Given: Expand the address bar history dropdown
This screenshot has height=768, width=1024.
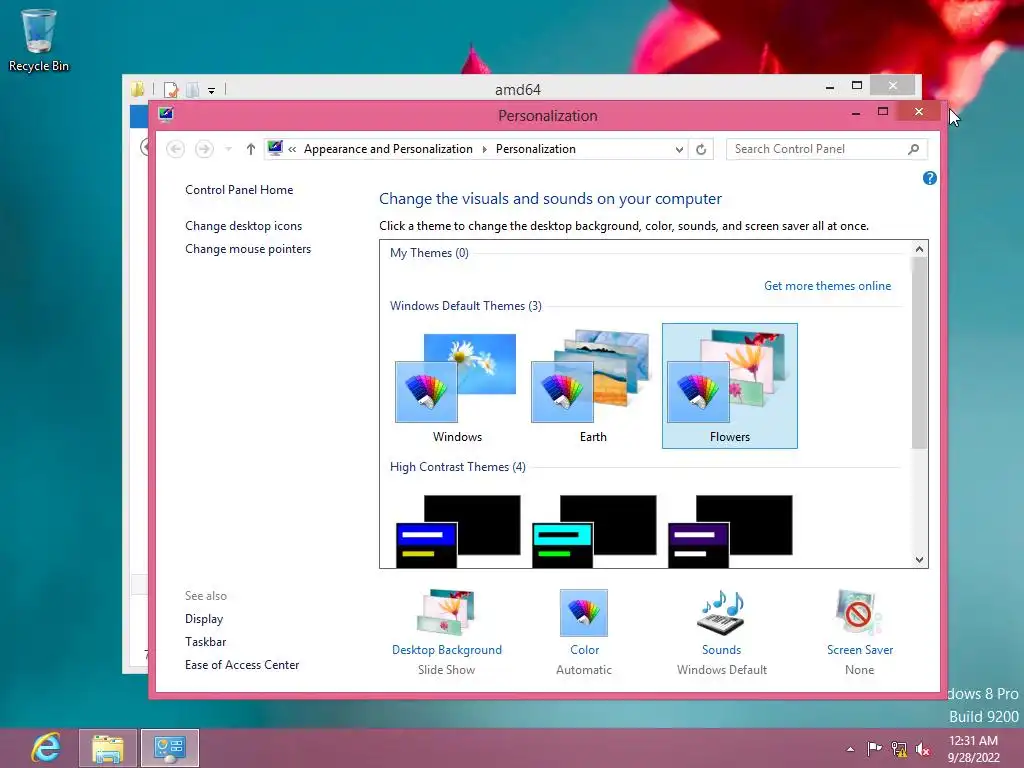Looking at the screenshot, I should click(679, 150).
